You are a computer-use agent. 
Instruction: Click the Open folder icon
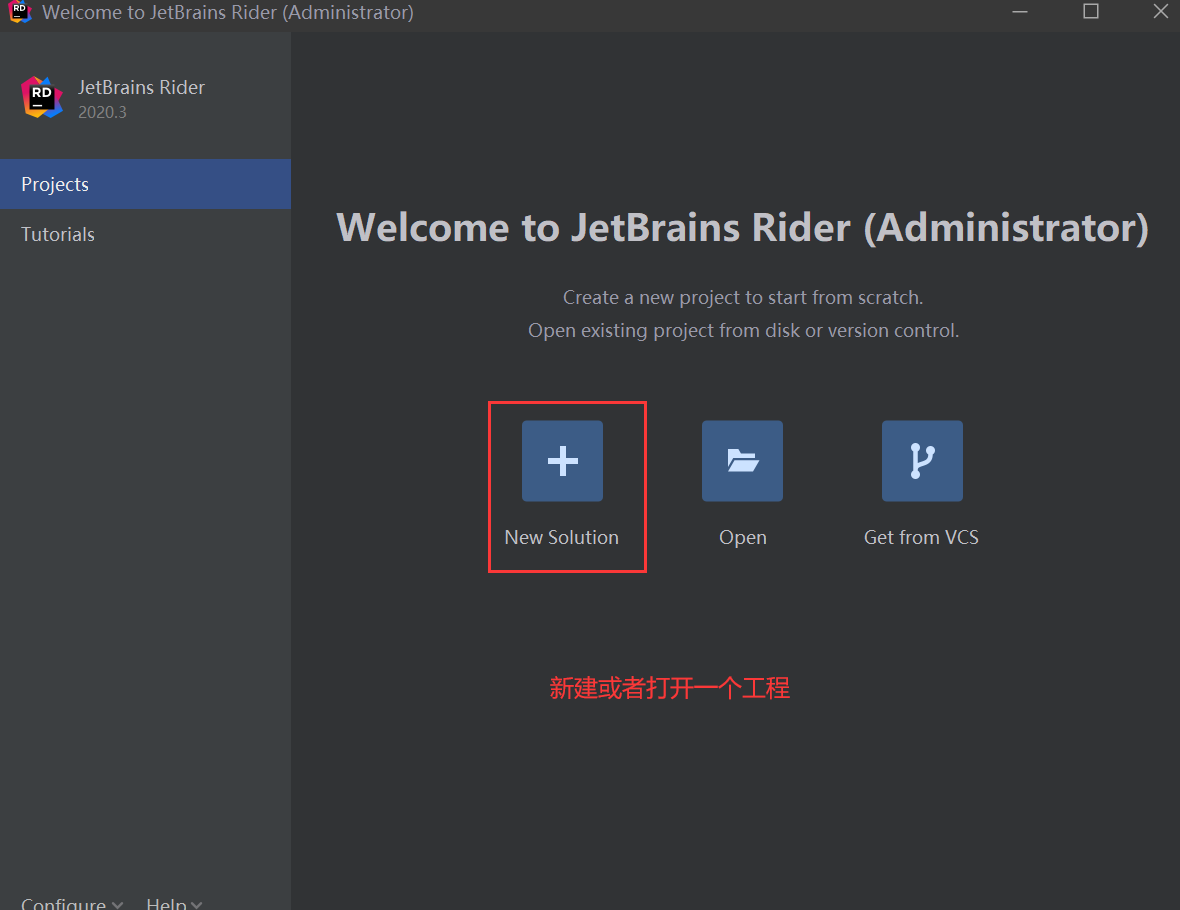[742, 461]
